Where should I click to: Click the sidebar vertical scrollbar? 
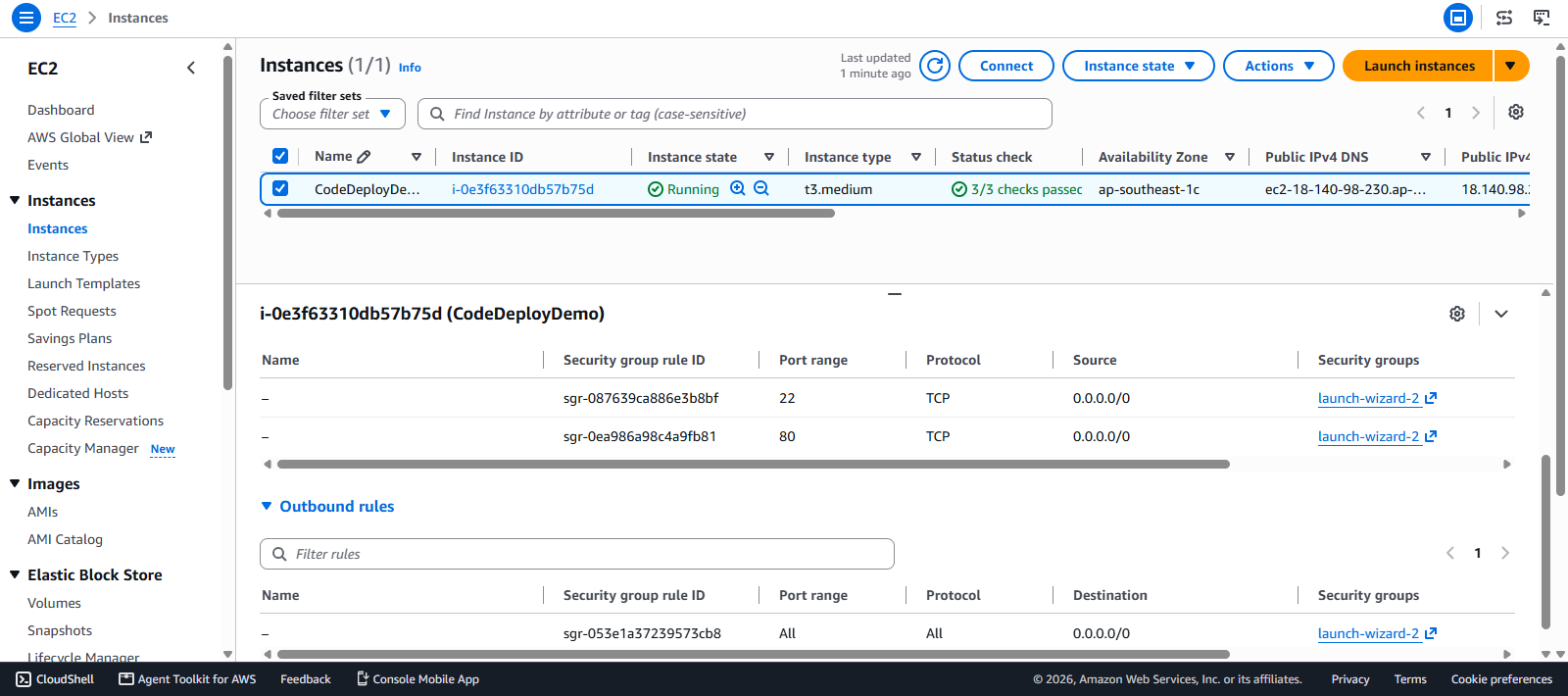tap(227, 221)
